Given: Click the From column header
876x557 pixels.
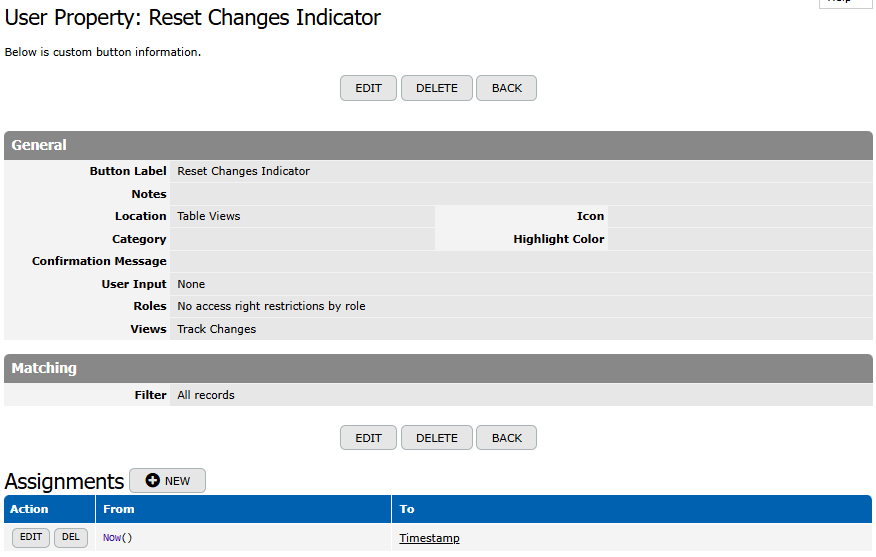Looking at the screenshot, I should (118, 509).
